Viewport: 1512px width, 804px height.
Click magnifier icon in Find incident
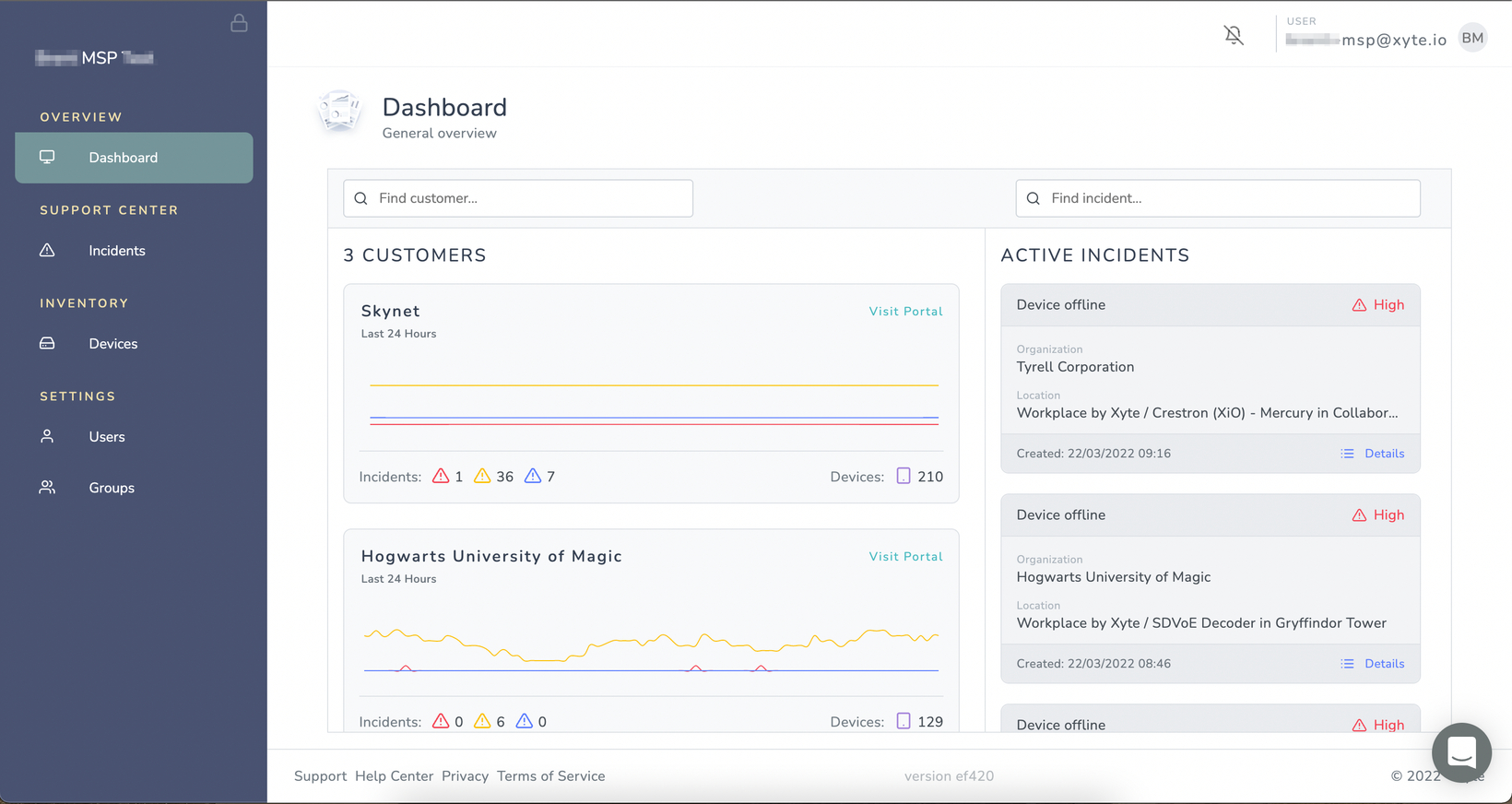(x=1033, y=198)
